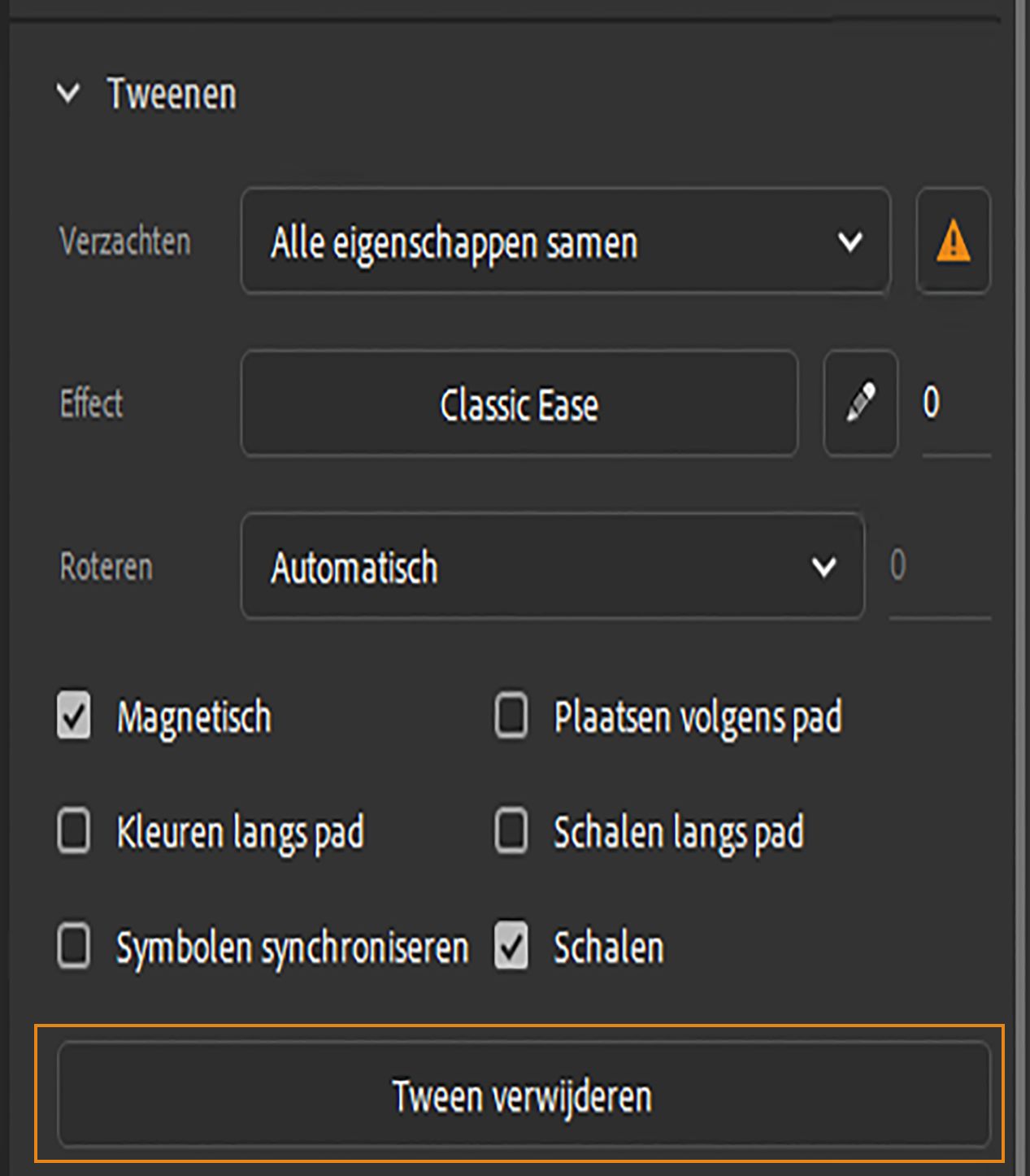
Task: Open the Roteren dropdown set to Automatisch
Action: pos(552,567)
